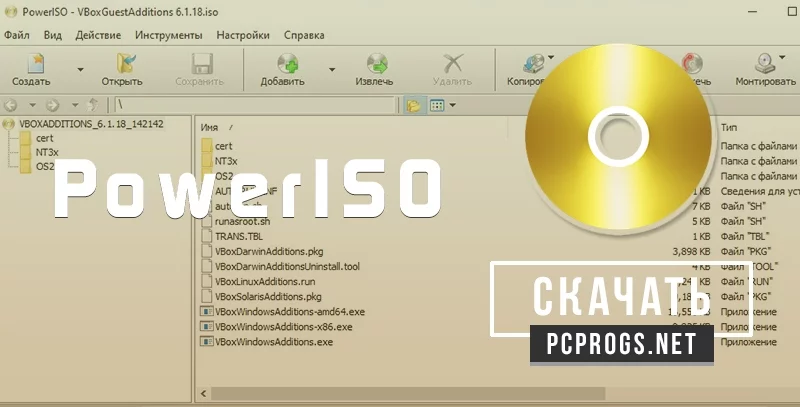Viewport: 800px width, 407px height.
Task: Click icon of VBoxWindowsAdditions-x86.exe
Action: pyautogui.click(x=206, y=326)
